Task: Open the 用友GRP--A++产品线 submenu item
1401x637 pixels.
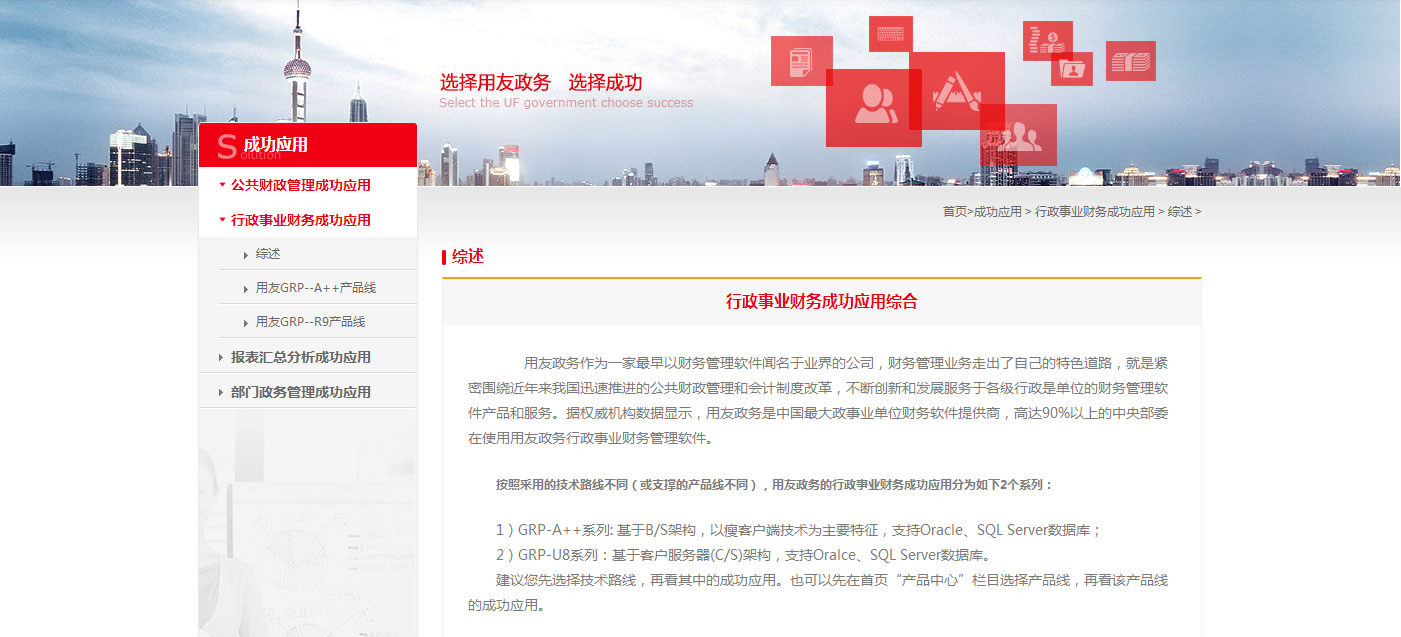Action: (315, 288)
